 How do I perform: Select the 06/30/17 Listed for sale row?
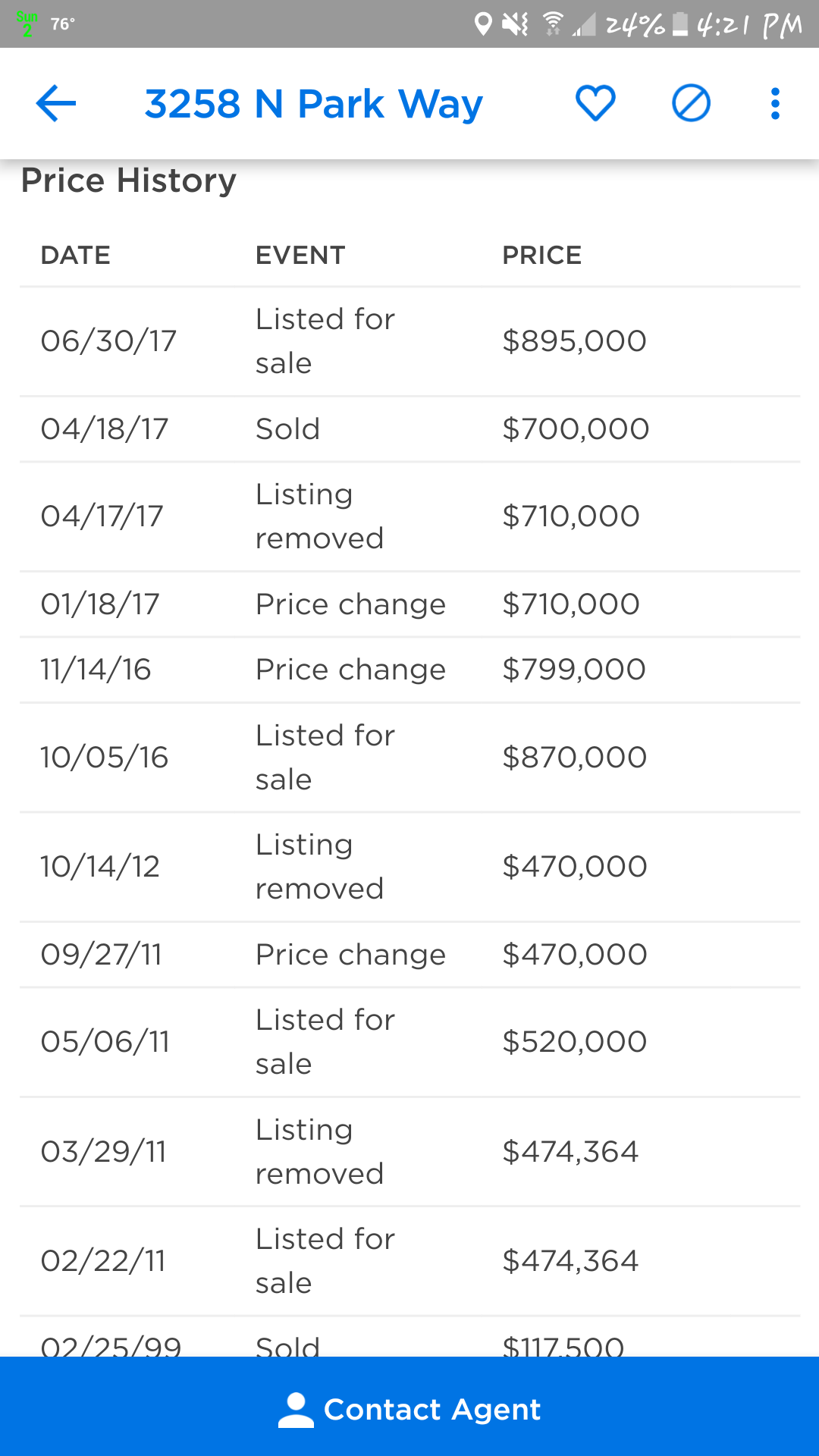pos(409,341)
